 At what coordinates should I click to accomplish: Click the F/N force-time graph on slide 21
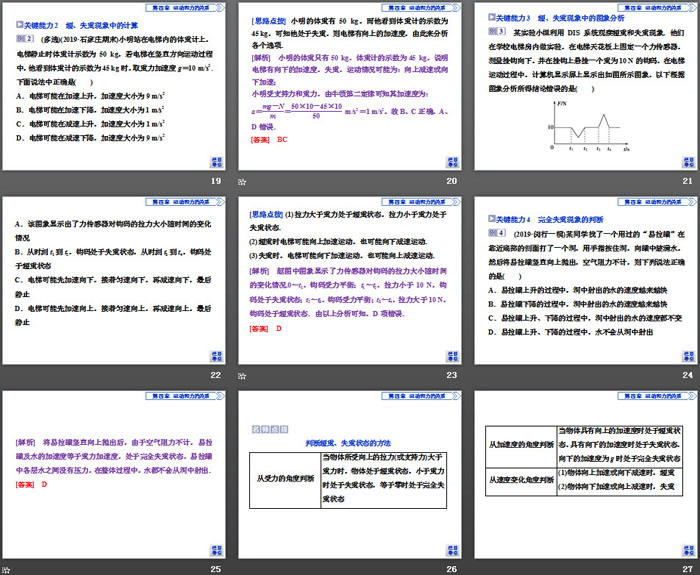point(588,126)
